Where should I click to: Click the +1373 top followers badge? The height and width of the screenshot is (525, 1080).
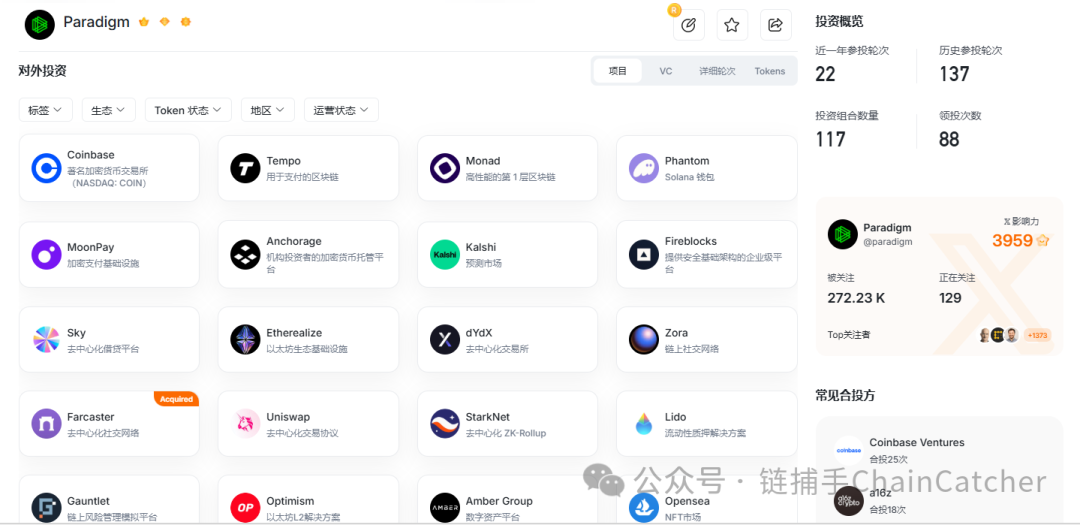point(1037,335)
